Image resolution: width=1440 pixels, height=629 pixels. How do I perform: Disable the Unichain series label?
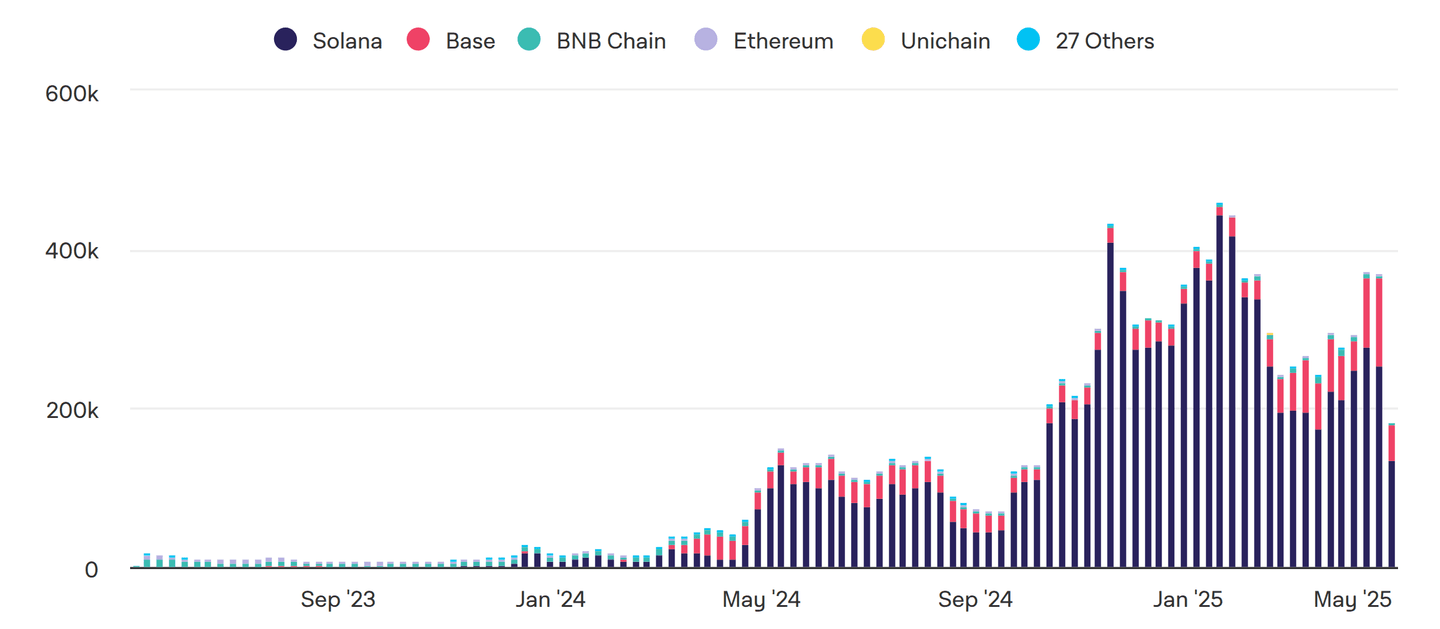tap(945, 41)
